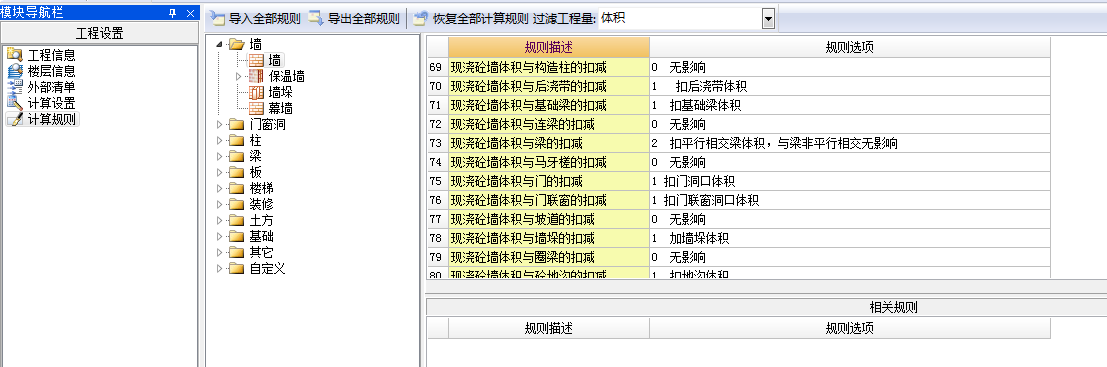The width and height of the screenshot is (1107, 367).
Task: Click option cell 扣门联窗洞口体积
Action: pos(850,200)
